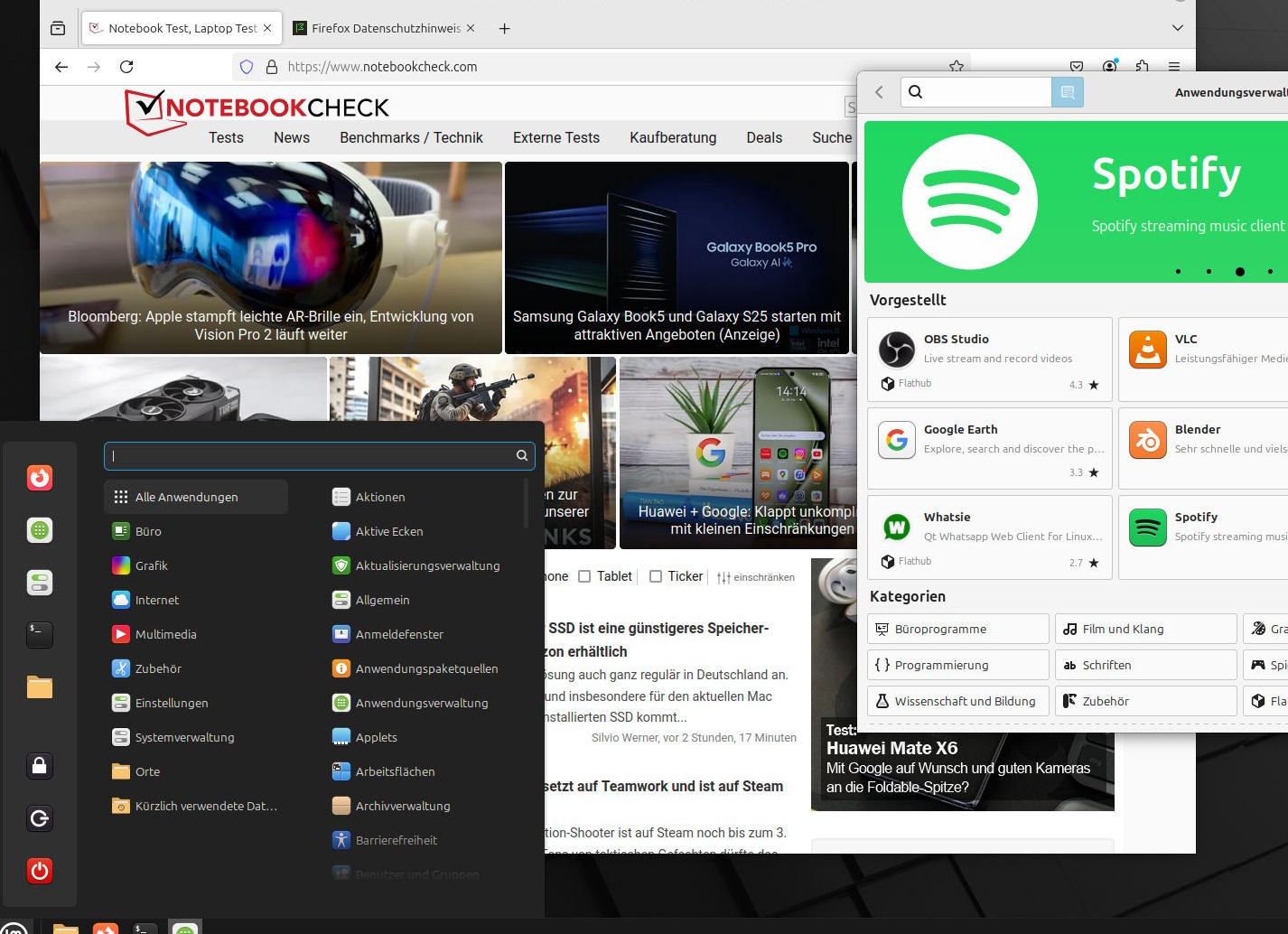Open Files folder icon in the favorites sidebar

tap(40, 687)
